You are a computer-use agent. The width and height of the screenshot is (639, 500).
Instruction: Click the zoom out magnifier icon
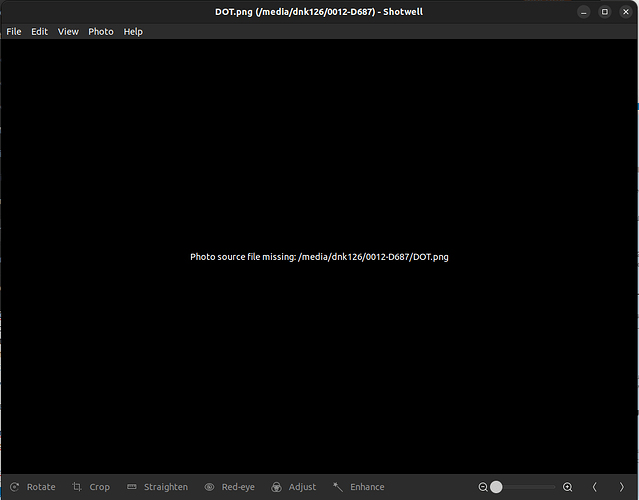483,487
